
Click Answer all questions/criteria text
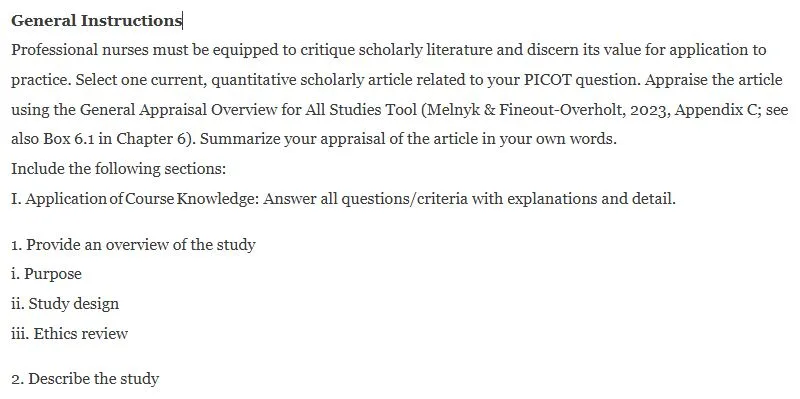[x=469, y=198]
